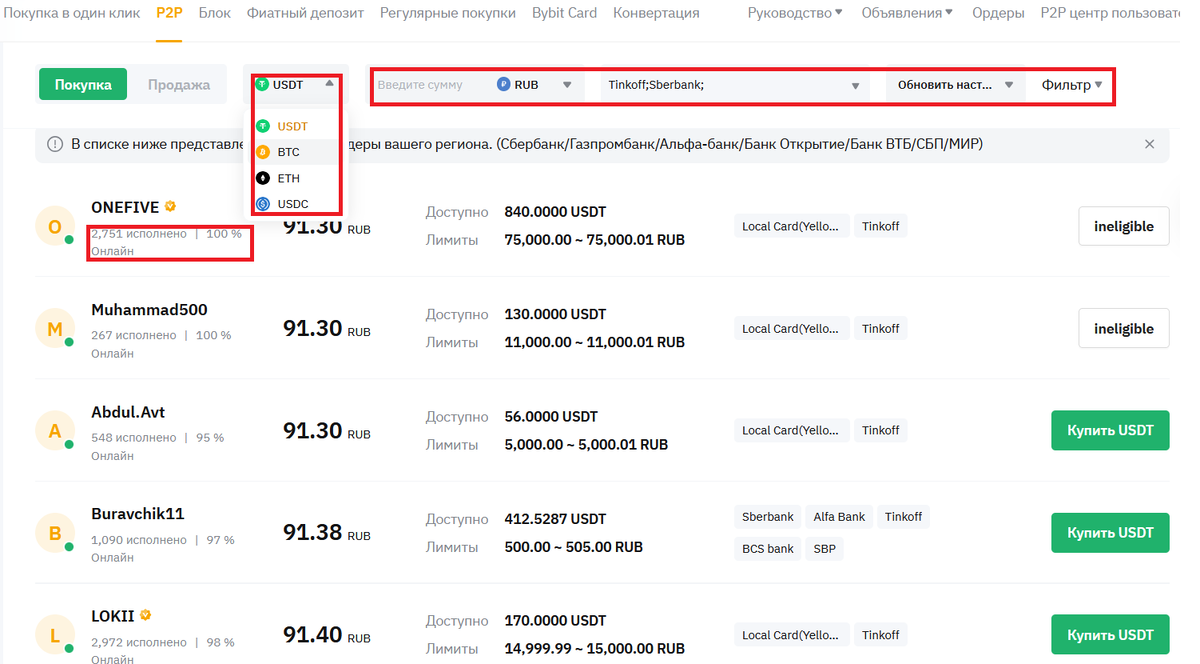Open the Tinkoff;Sberbank payment methods dropdown
1200x664 pixels.
(x=735, y=85)
